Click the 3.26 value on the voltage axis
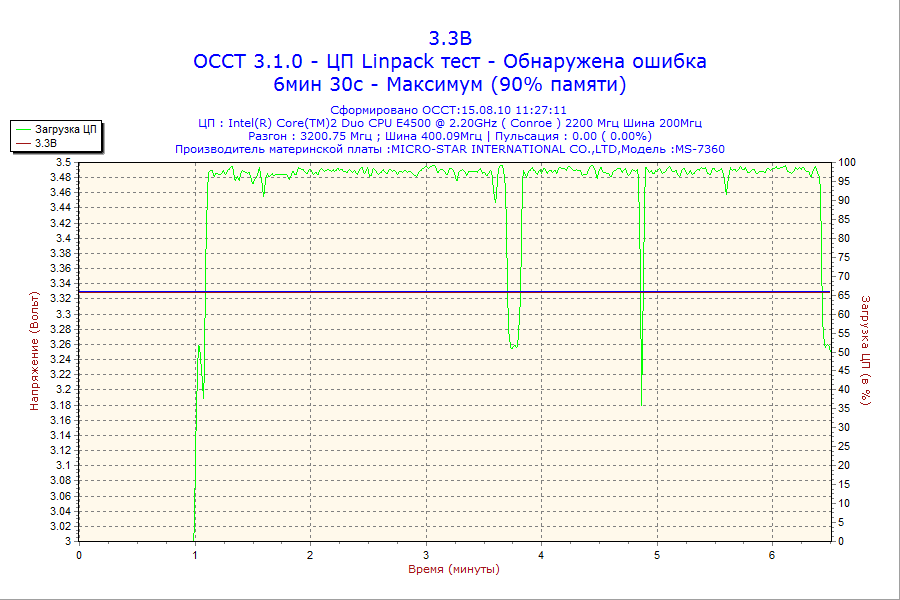 point(61,344)
